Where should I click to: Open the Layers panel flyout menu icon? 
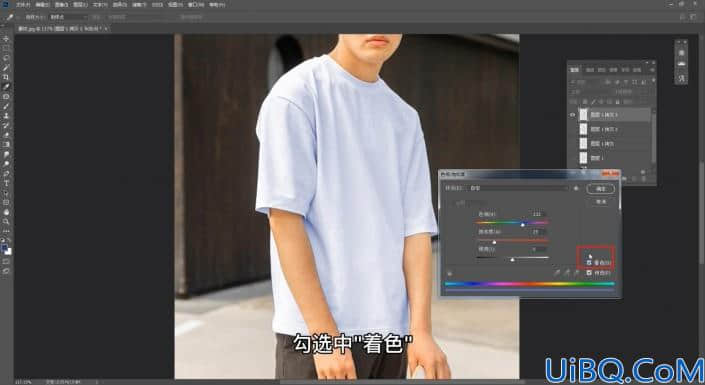click(x=651, y=70)
